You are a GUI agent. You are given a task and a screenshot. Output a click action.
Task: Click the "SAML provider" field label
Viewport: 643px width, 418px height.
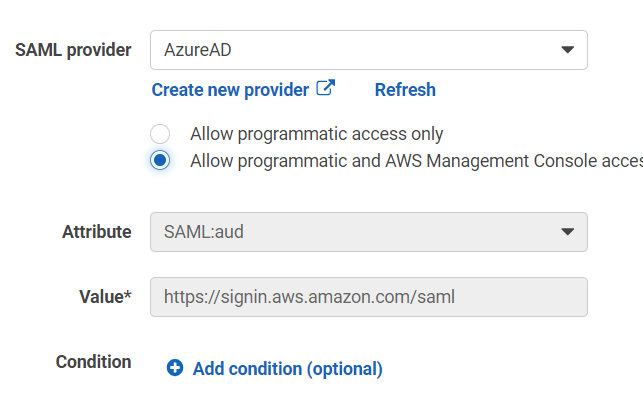point(73,50)
